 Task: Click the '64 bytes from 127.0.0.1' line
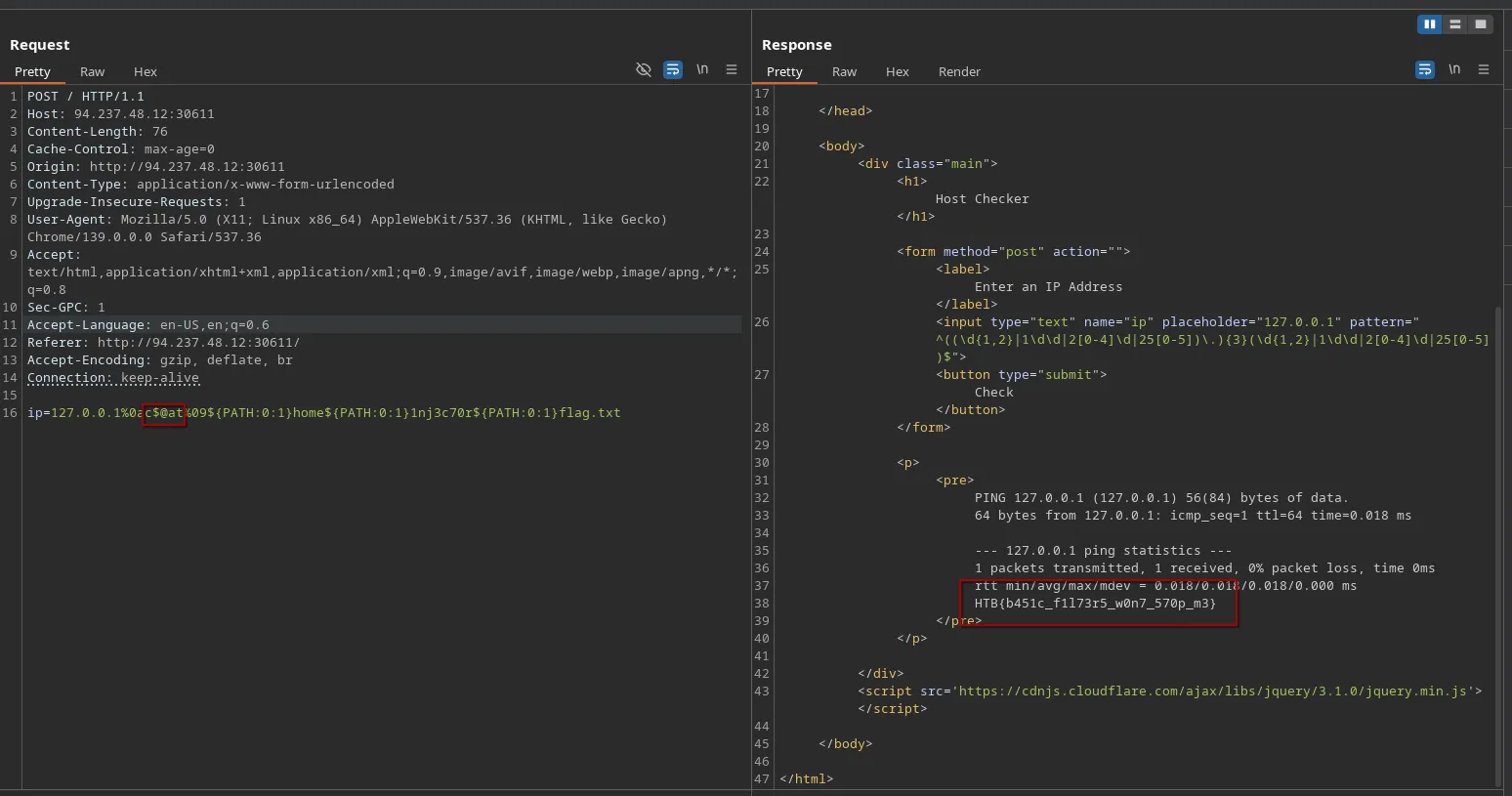point(1194,516)
